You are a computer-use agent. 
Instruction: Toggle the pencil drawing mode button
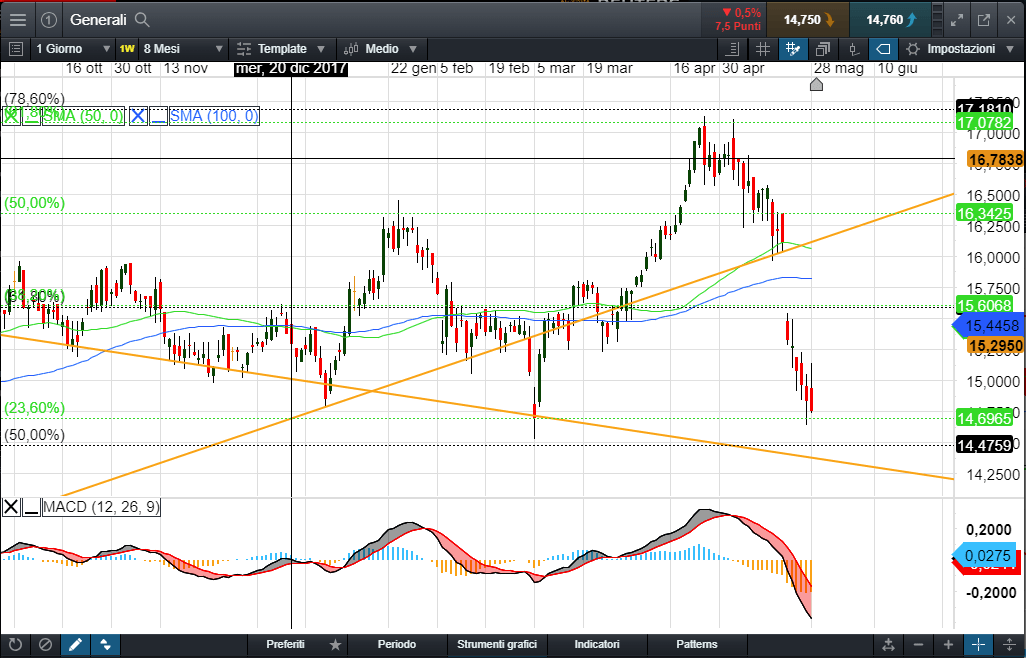[x=75, y=645]
